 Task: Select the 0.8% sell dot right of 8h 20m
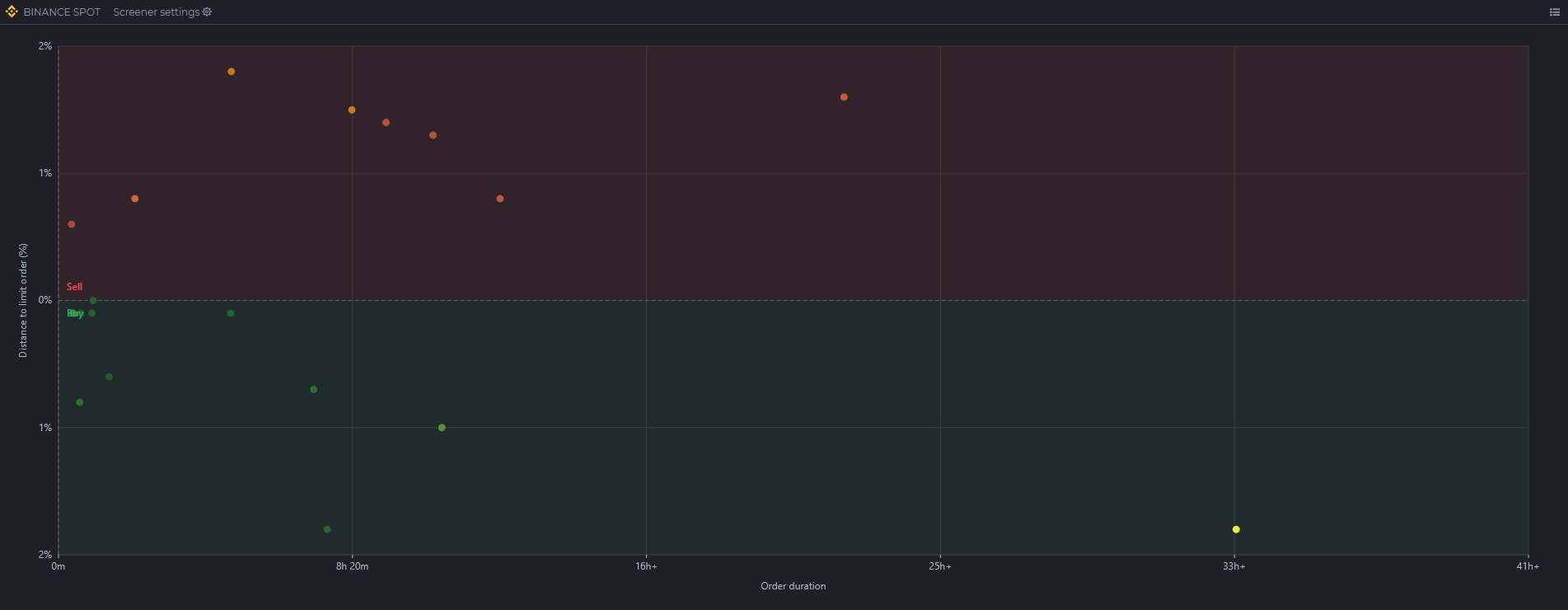pos(500,199)
